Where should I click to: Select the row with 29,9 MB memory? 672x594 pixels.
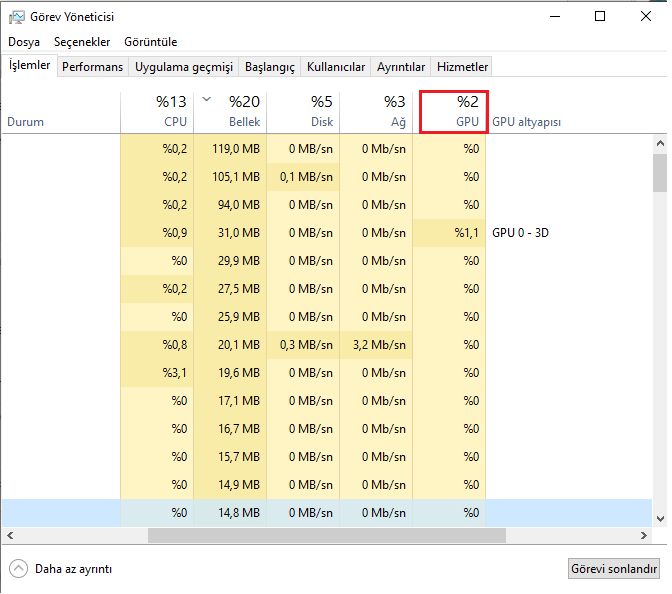point(327,261)
